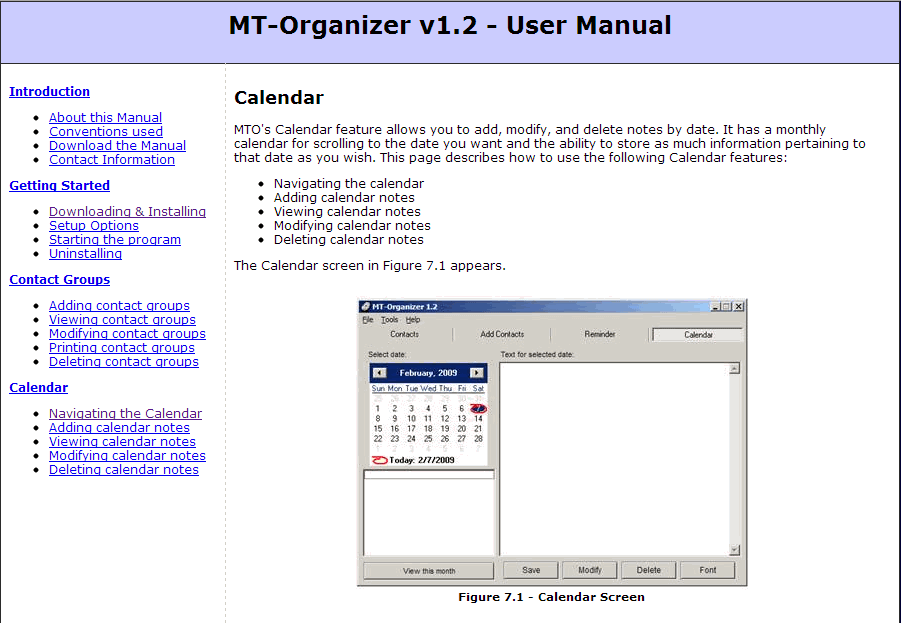Open the Tools menu in screenshot
901x623 pixels.
pos(389,320)
